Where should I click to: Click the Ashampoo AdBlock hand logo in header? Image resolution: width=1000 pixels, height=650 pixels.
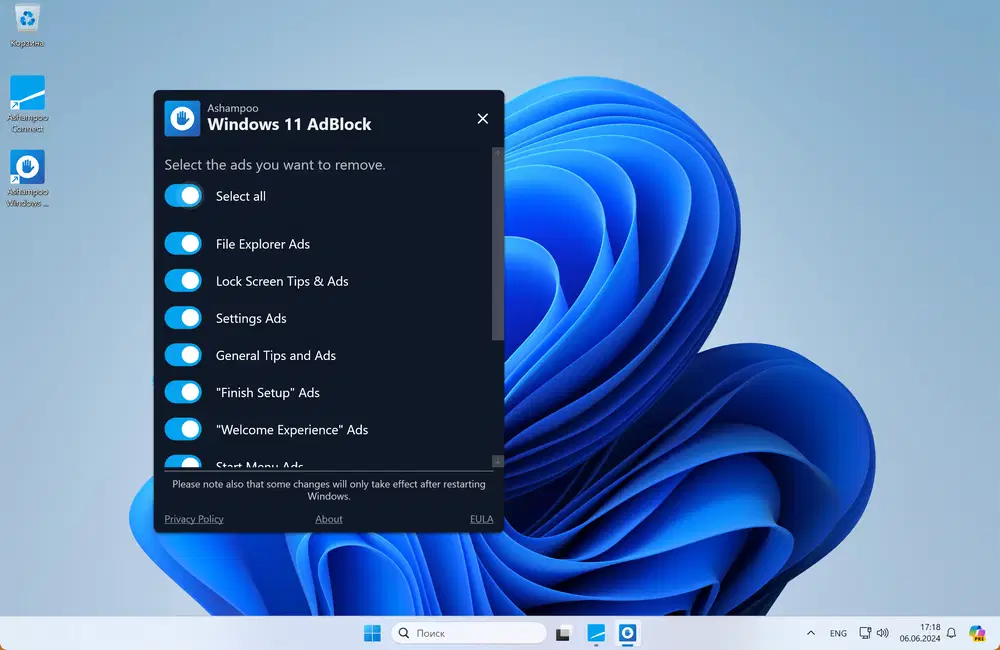pos(182,118)
